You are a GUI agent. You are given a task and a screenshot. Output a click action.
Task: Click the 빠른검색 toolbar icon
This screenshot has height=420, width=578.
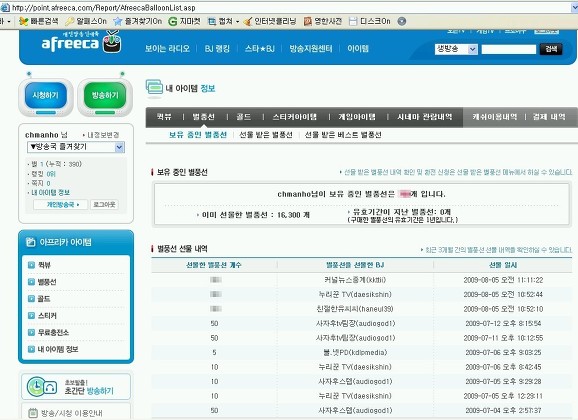[24, 21]
